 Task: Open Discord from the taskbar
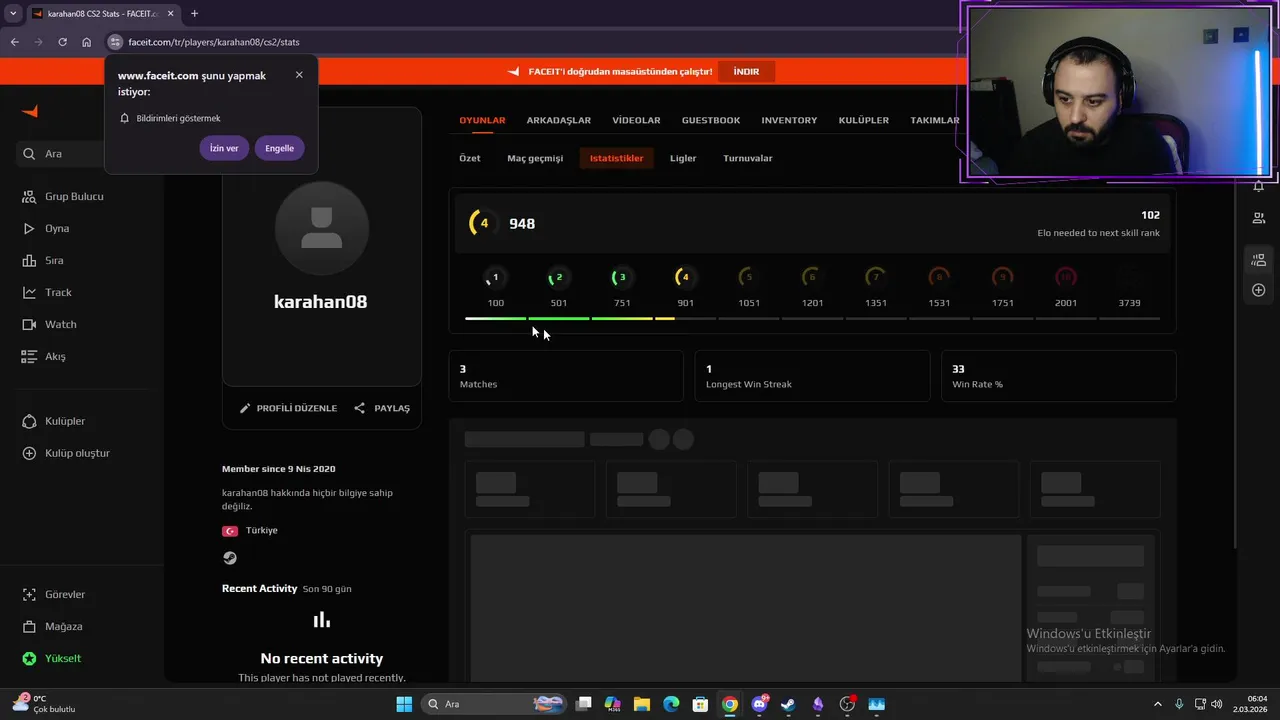point(760,704)
